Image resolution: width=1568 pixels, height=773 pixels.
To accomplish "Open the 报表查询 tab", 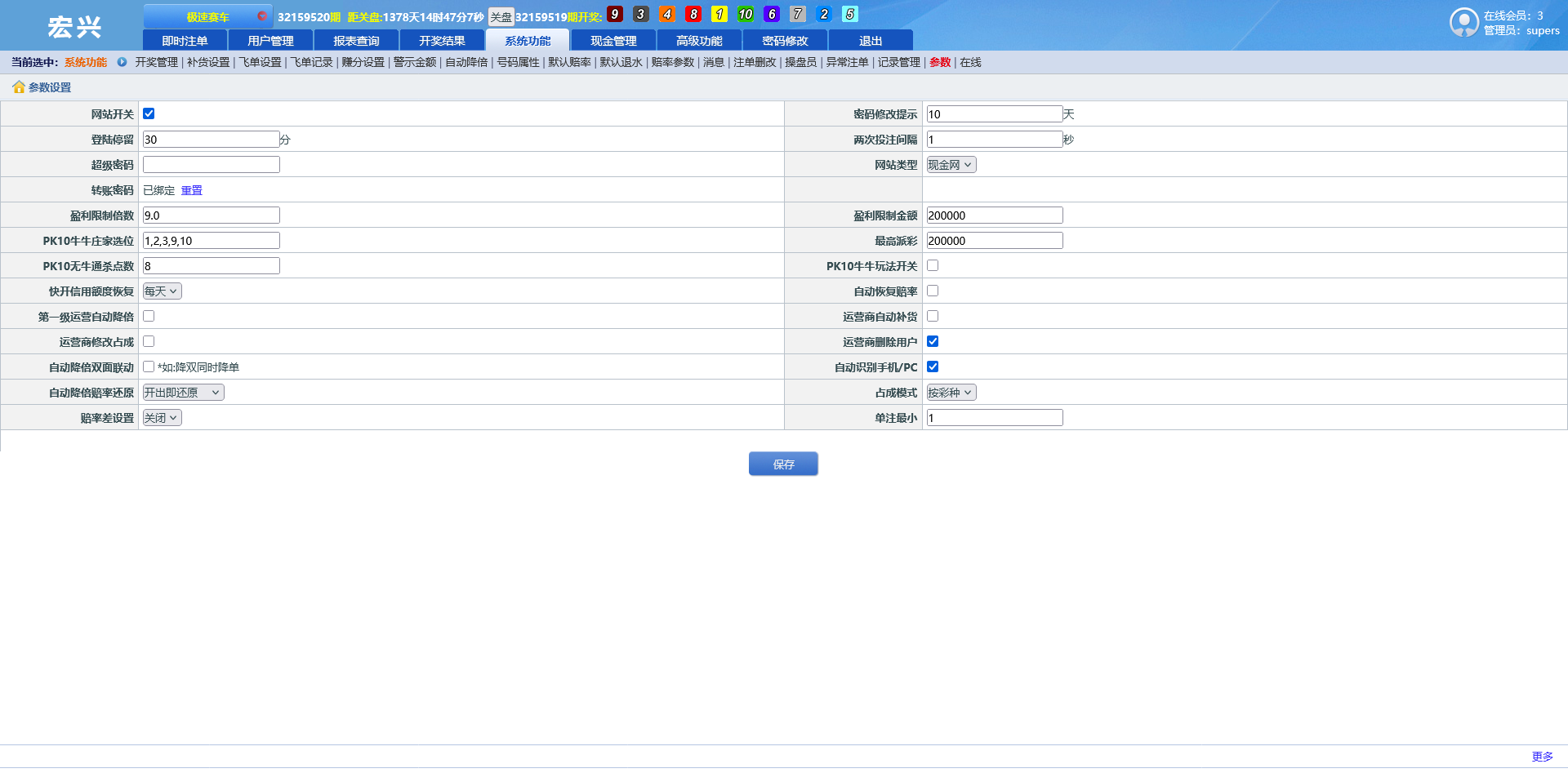I will (x=356, y=40).
